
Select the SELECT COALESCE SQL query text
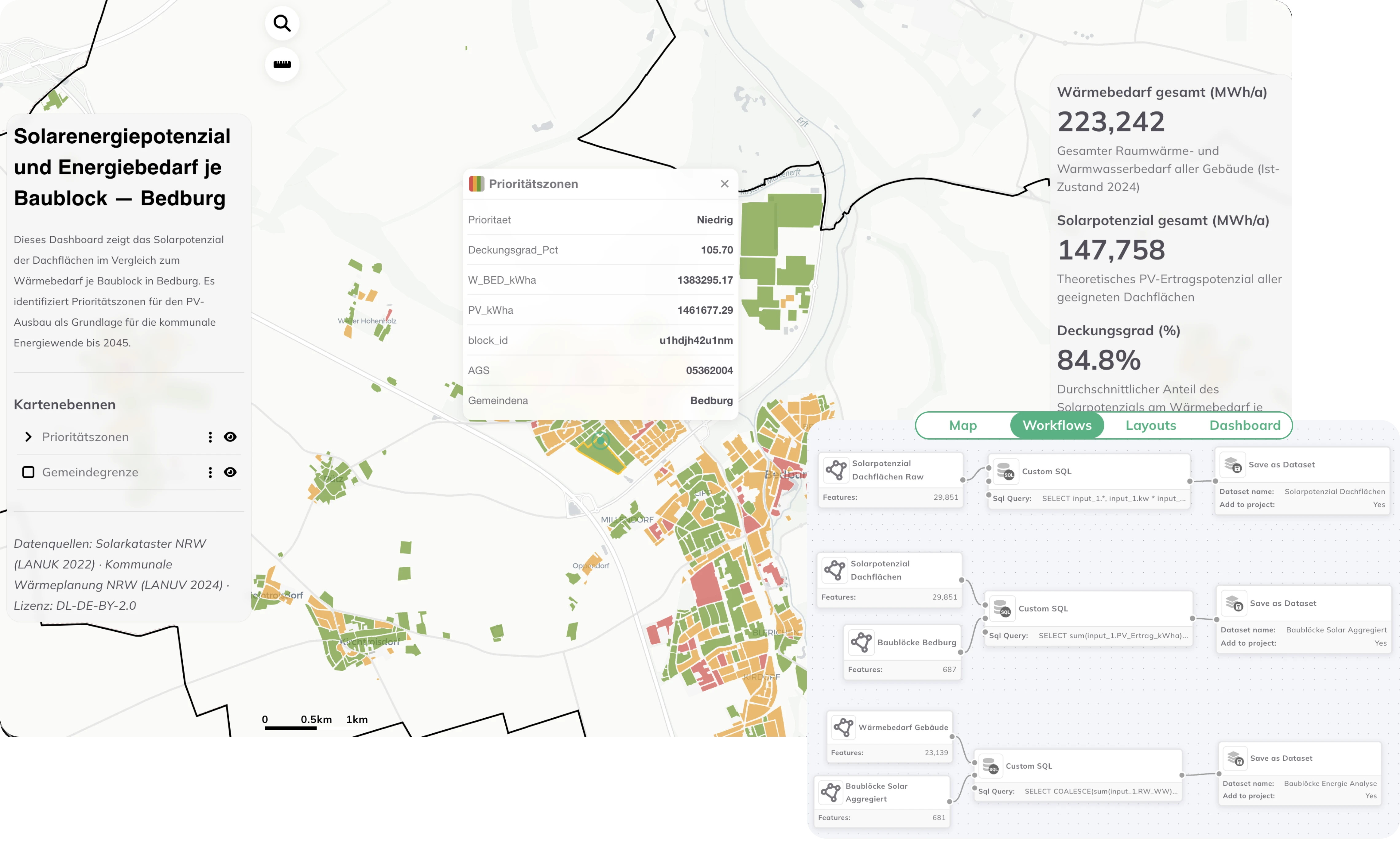tap(1101, 791)
